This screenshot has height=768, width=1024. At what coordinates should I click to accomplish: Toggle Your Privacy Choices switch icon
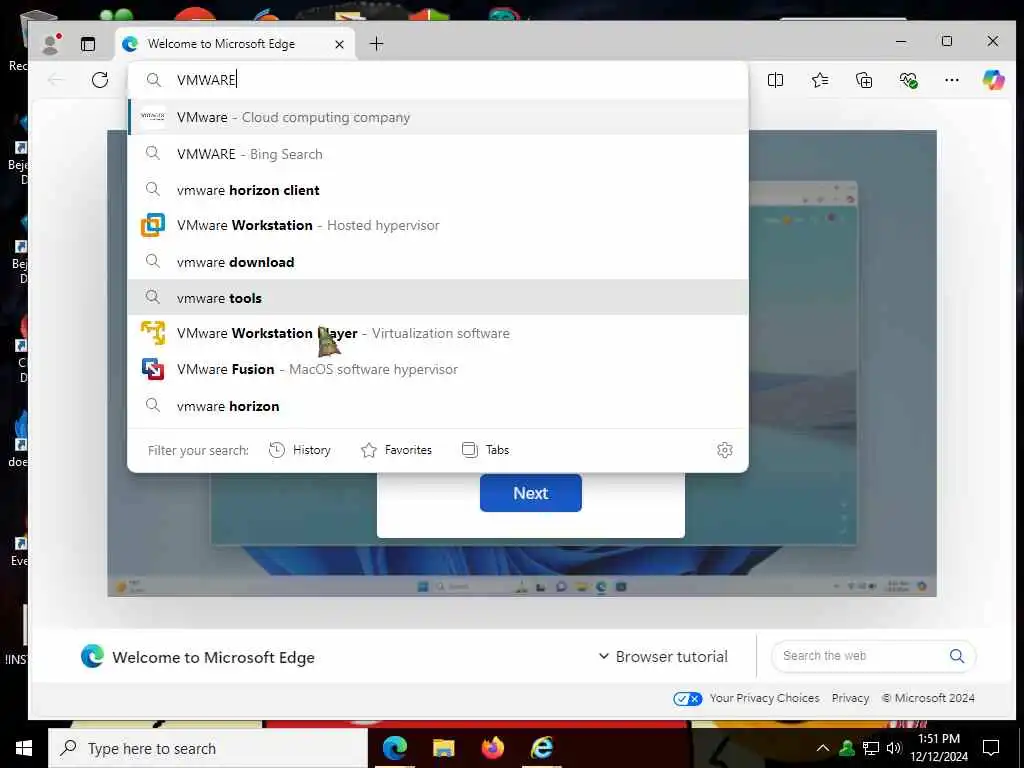tap(687, 698)
